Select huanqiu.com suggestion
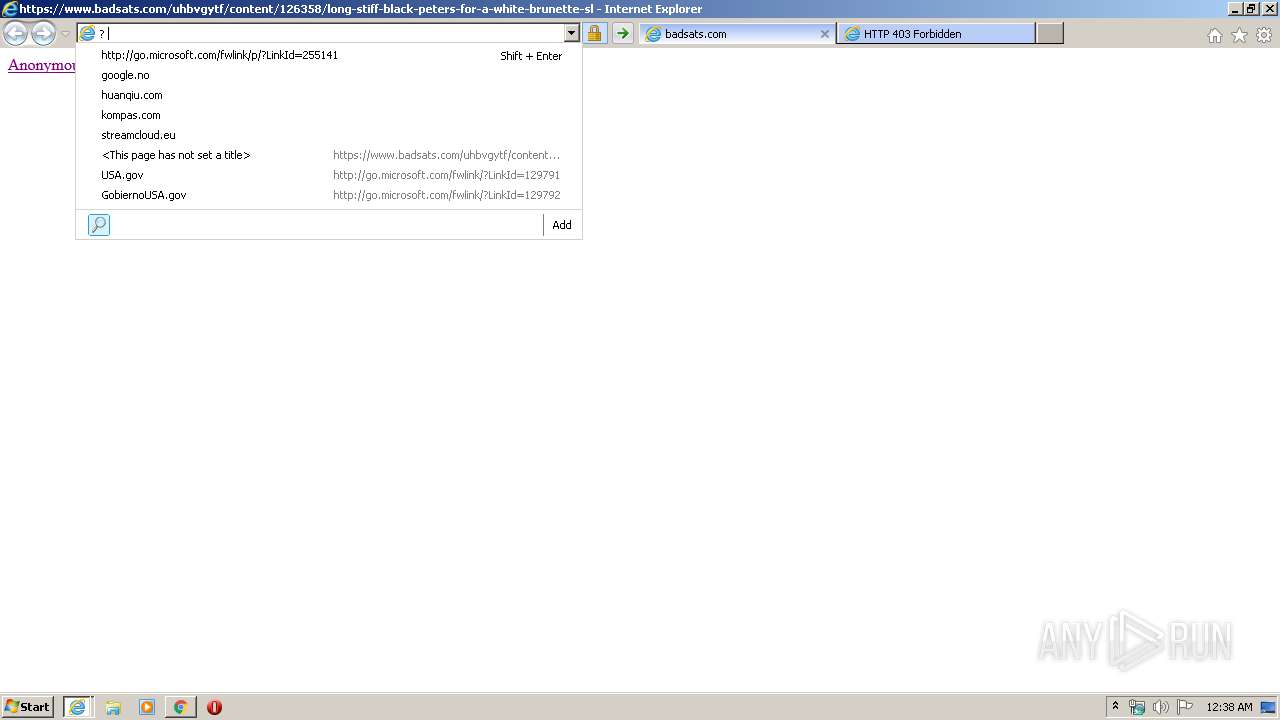Screen dimensions: 1280x720 329,95
